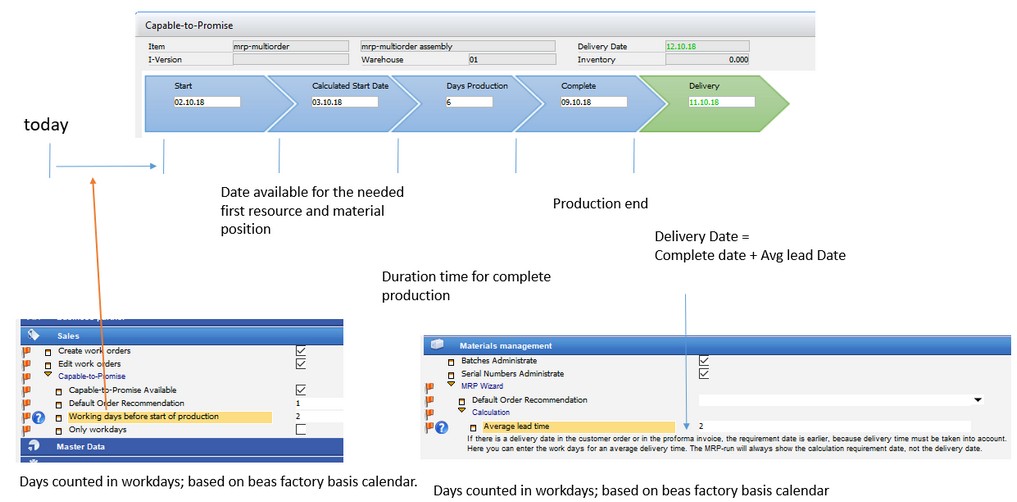The width and height of the screenshot is (1017, 502).
Task: Uncheck the Capable-to-Promise Available checkbox
Action: pos(300,390)
